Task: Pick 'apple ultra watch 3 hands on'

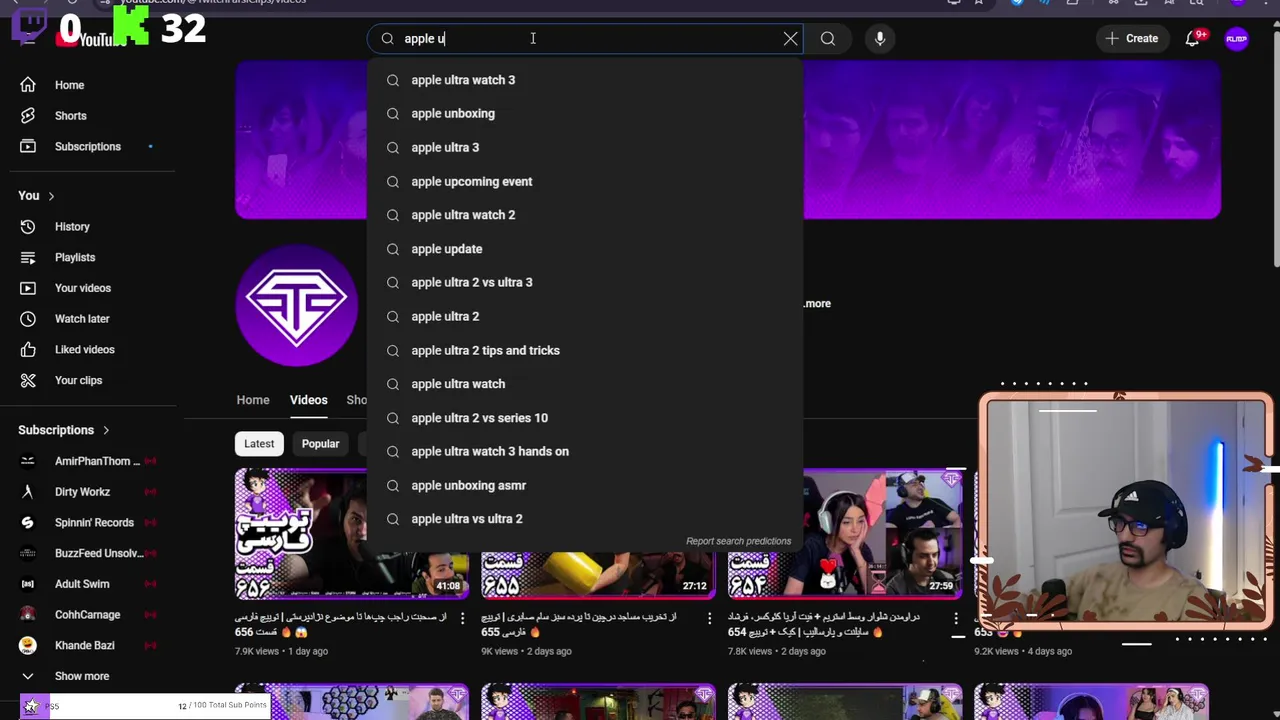Action: (585, 452)
